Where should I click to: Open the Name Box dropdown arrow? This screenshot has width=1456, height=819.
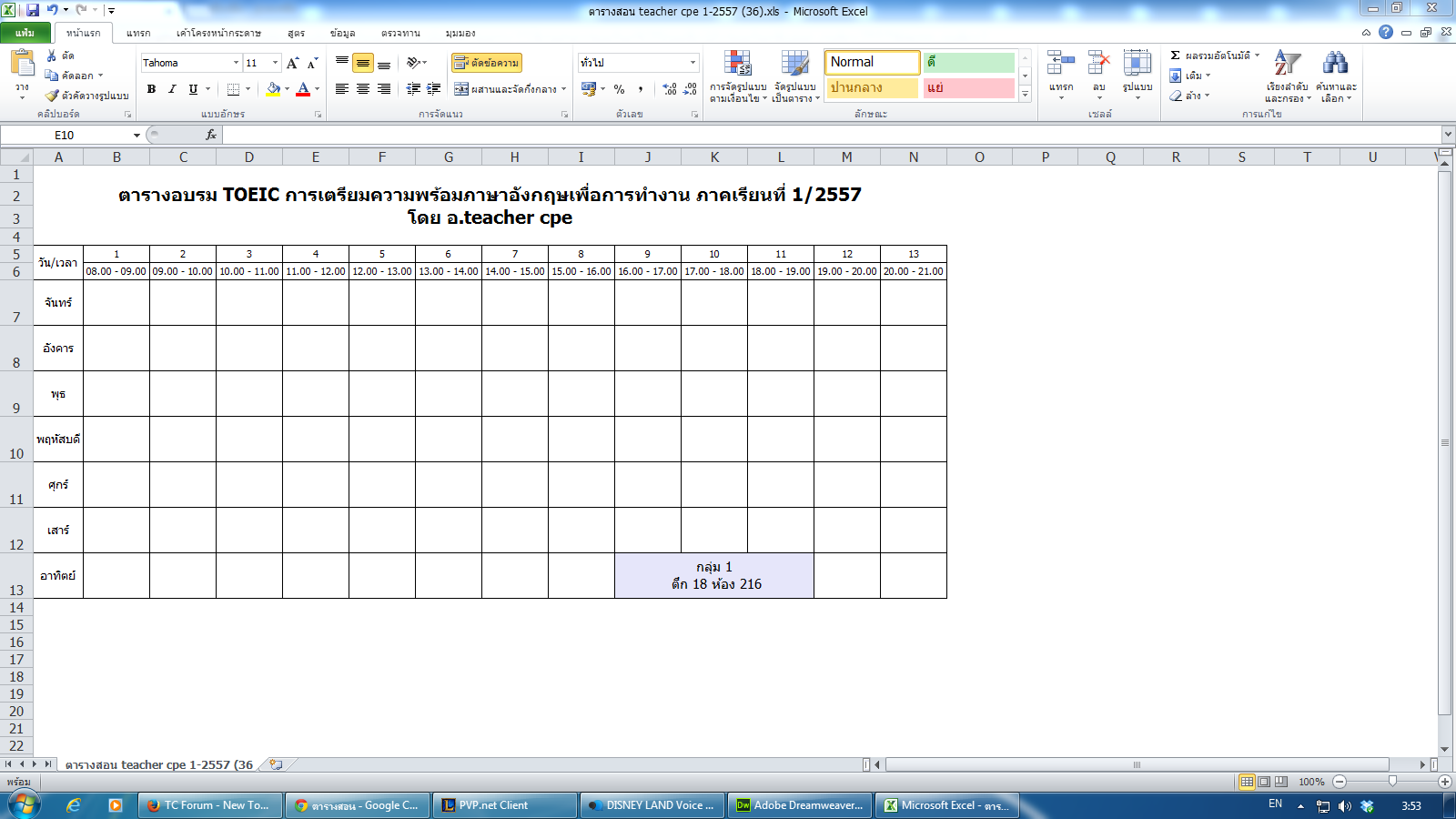tap(136, 136)
